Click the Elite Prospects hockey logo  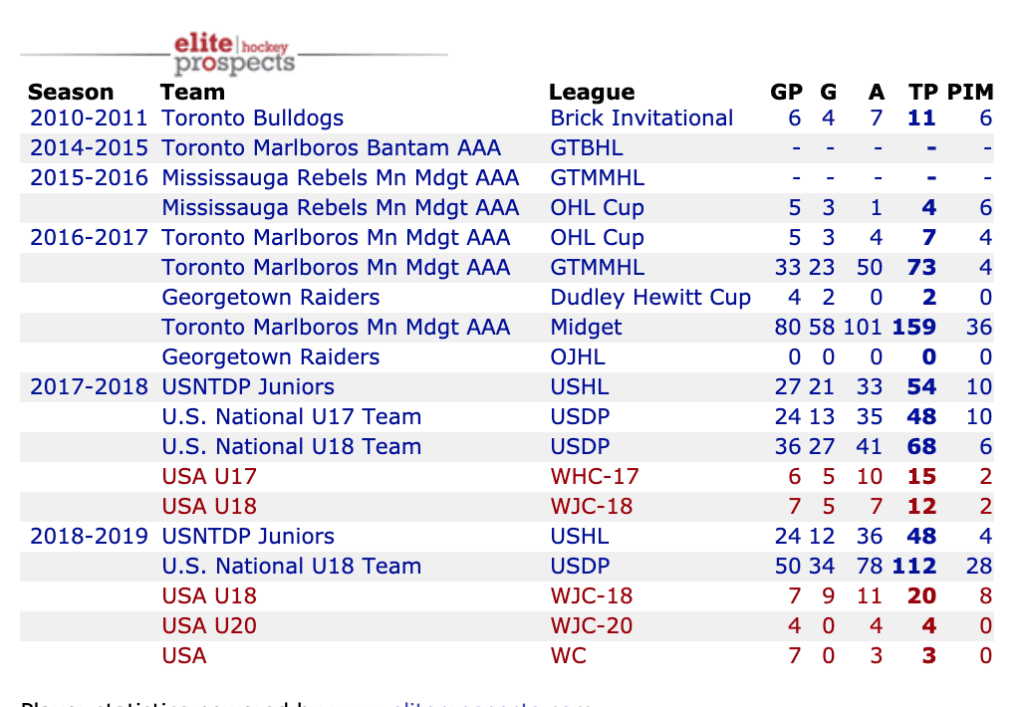click(x=234, y=55)
